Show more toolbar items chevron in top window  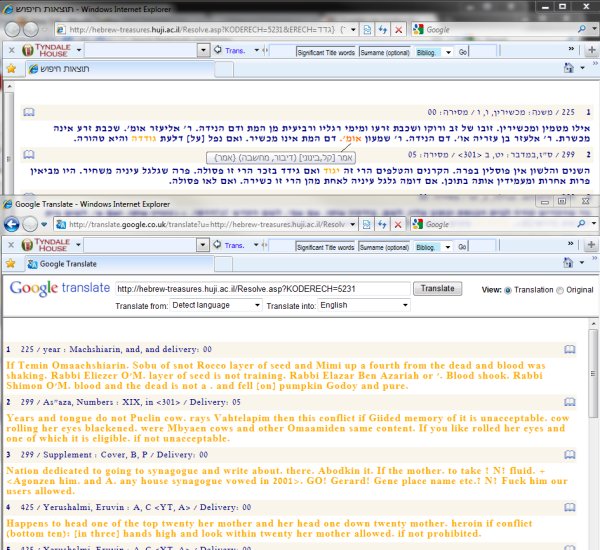pos(571,49)
